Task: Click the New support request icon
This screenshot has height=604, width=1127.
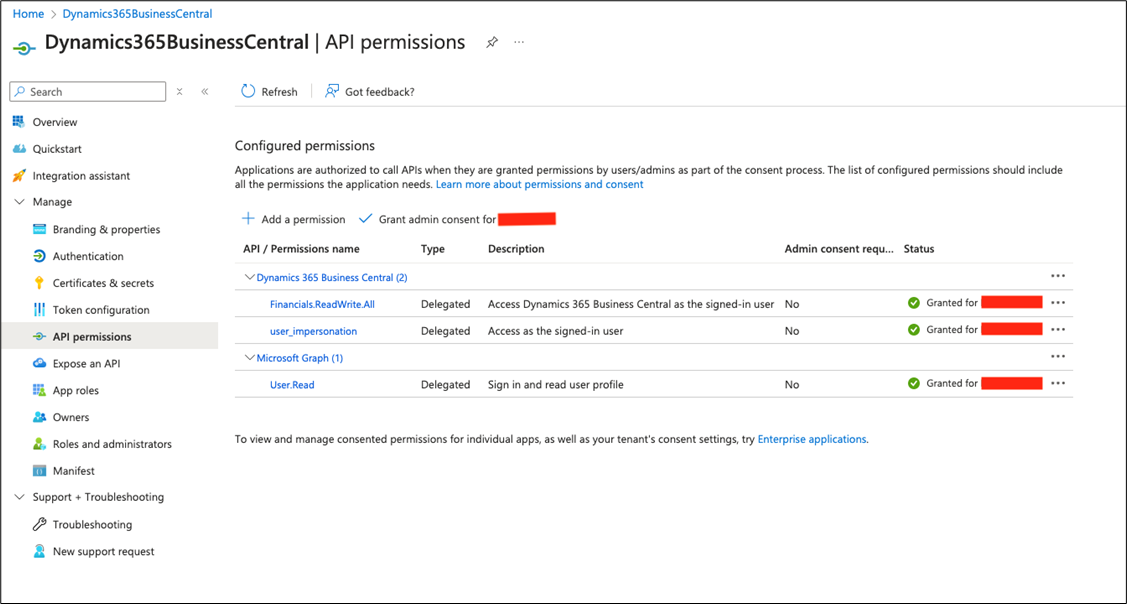Action: [38, 551]
